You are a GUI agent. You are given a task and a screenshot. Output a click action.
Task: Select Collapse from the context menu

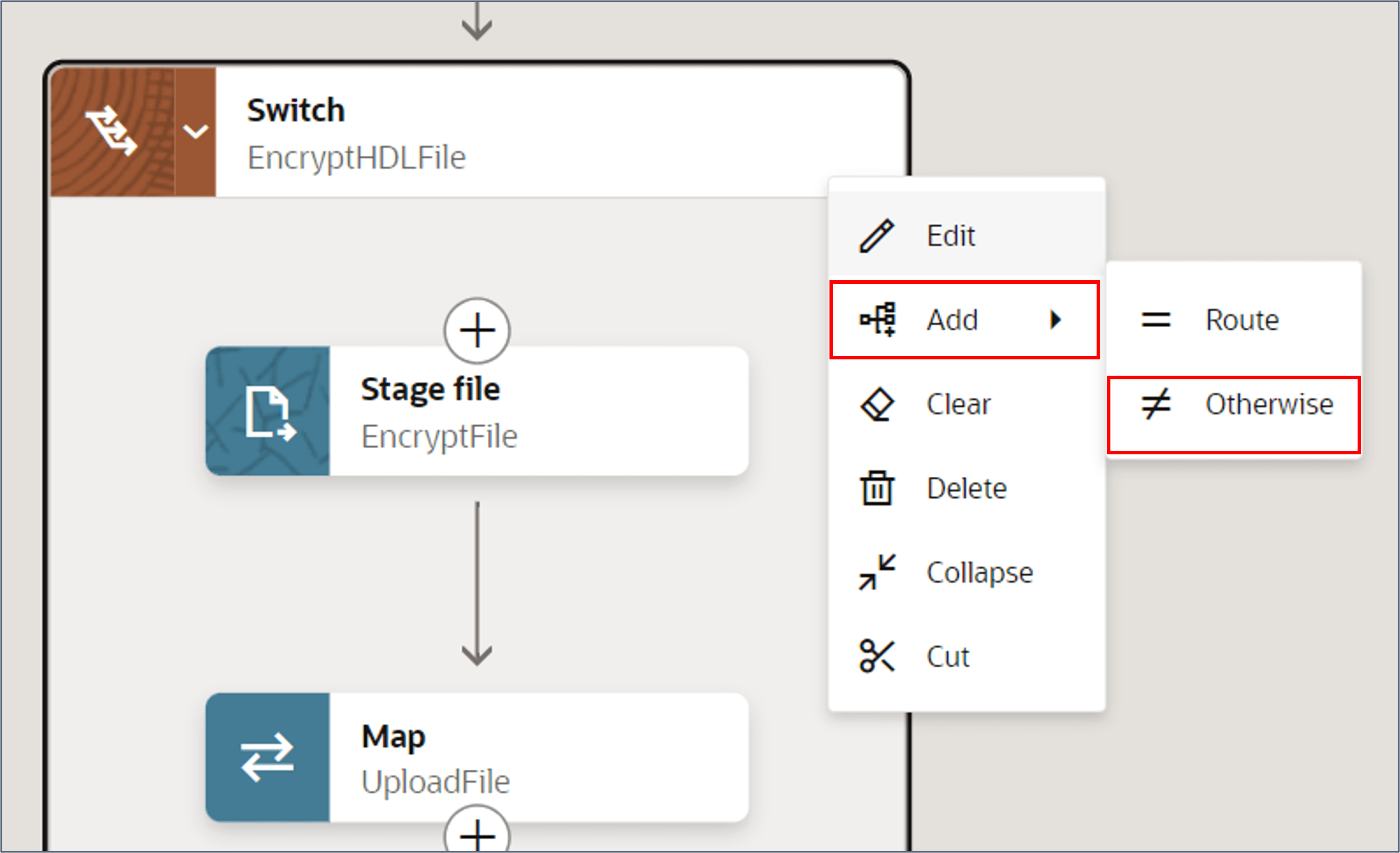pos(966,572)
